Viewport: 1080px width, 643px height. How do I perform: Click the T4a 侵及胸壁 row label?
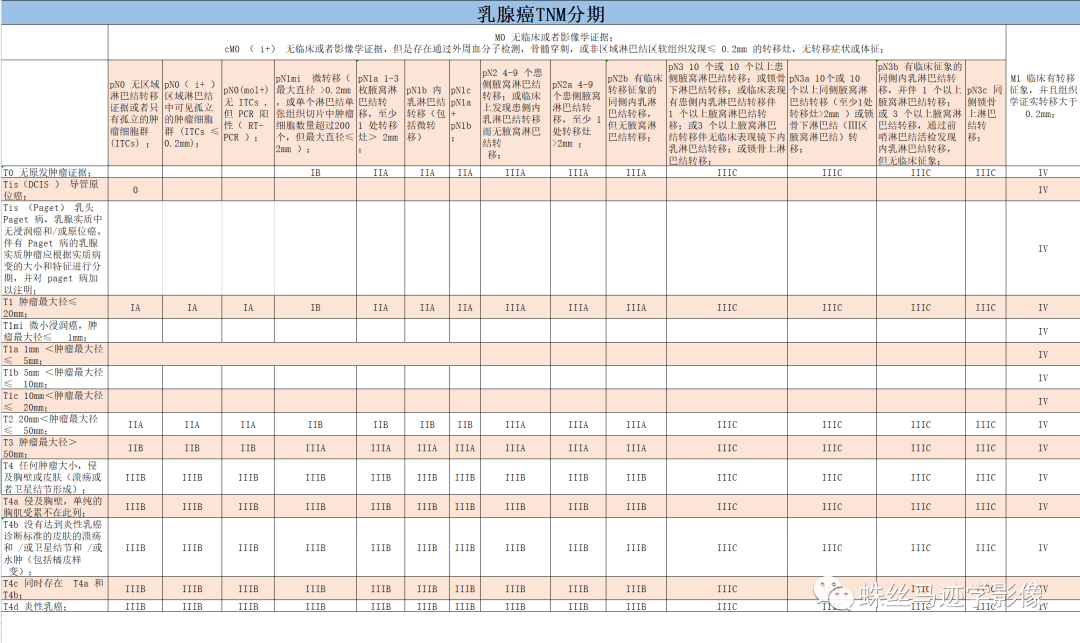coord(54,506)
